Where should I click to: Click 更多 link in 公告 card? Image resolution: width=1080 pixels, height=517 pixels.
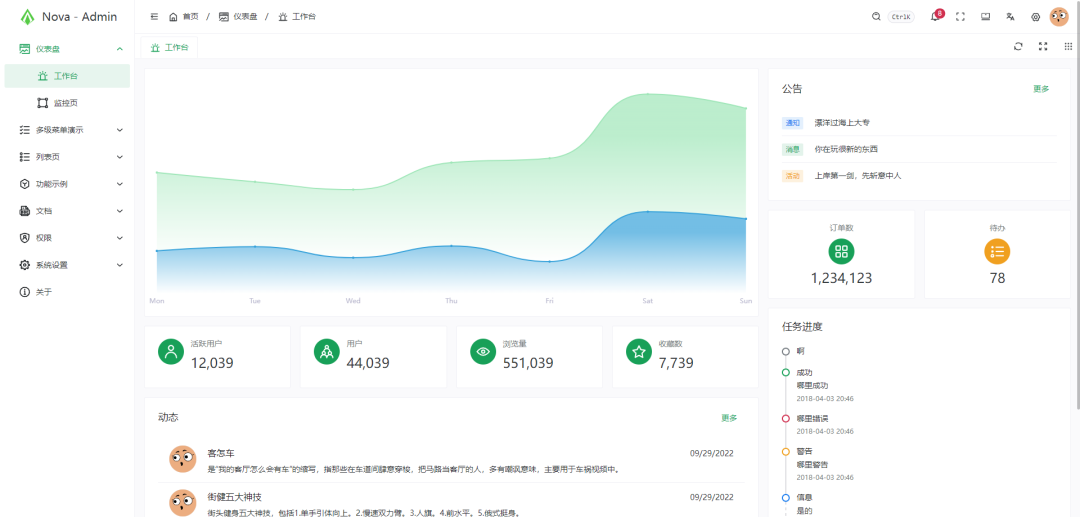coord(1041,89)
